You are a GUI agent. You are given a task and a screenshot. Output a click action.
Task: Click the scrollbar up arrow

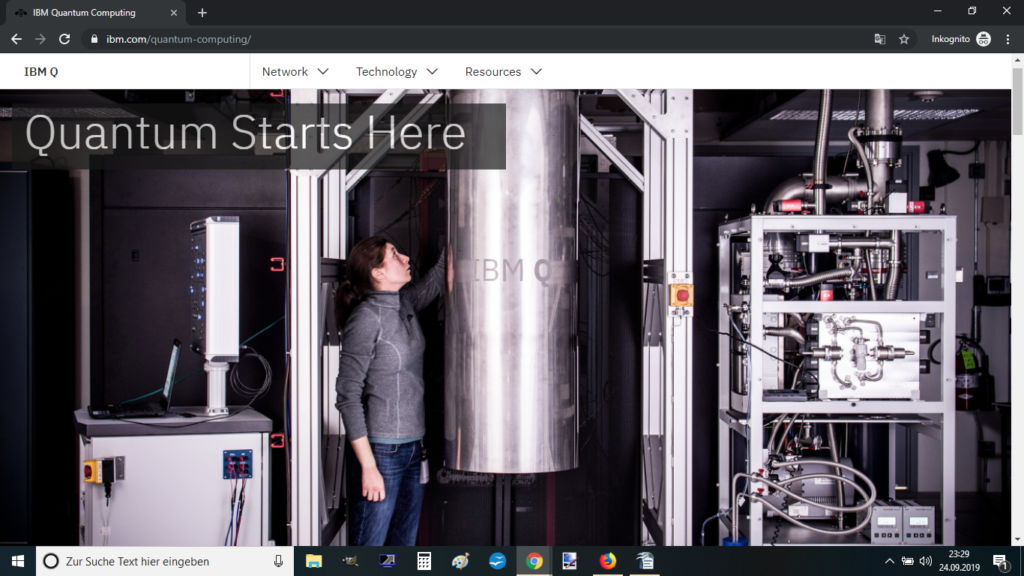1017,60
